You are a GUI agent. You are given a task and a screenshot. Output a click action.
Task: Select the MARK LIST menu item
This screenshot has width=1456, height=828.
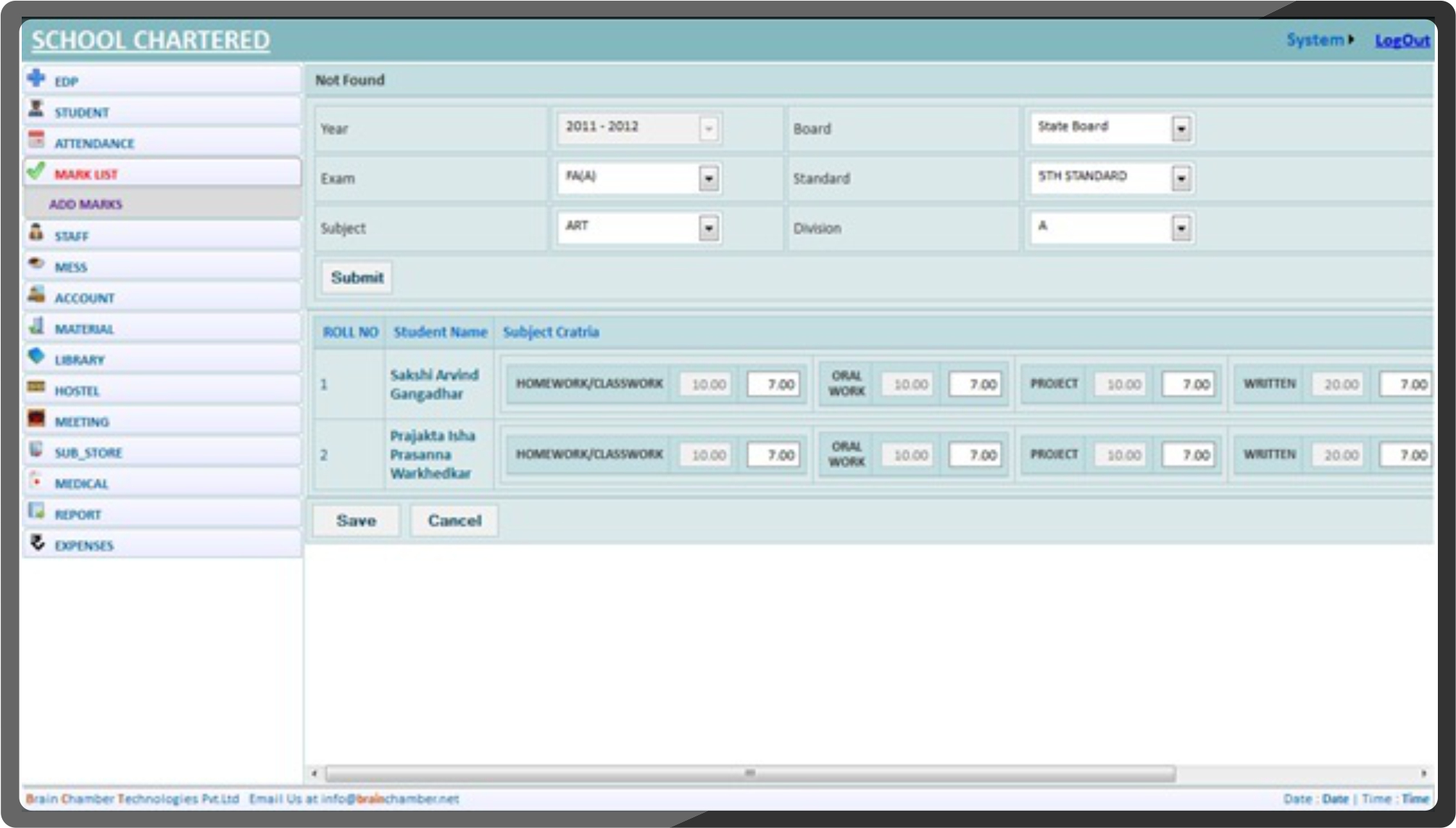(162, 173)
